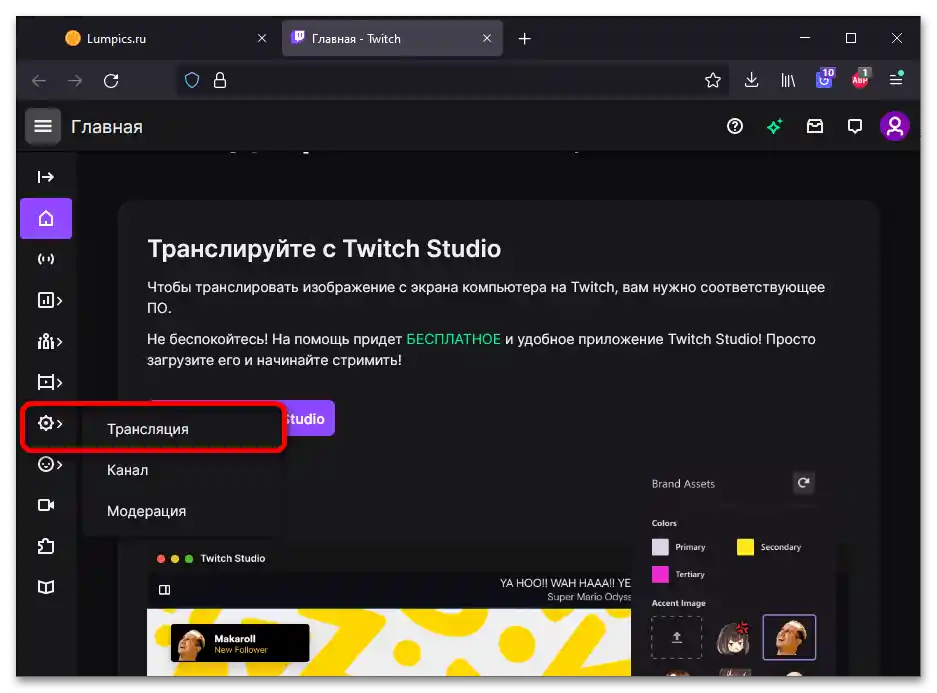Open the Firefox application menu
The image size is (937, 693).
(896, 79)
